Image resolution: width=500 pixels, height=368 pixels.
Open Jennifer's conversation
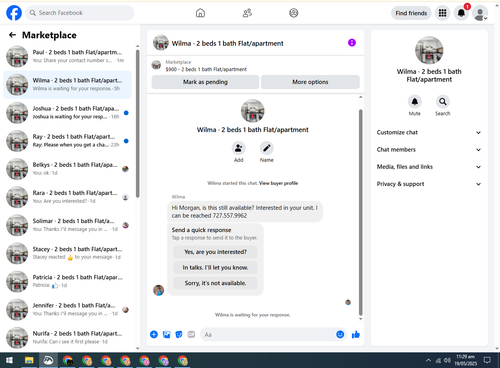(67, 309)
